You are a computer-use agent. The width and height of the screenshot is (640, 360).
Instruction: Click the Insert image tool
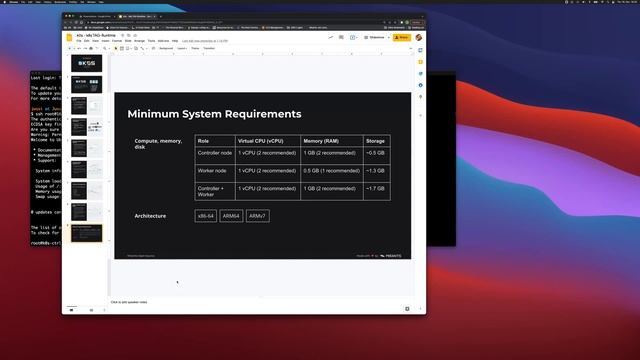point(128,49)
